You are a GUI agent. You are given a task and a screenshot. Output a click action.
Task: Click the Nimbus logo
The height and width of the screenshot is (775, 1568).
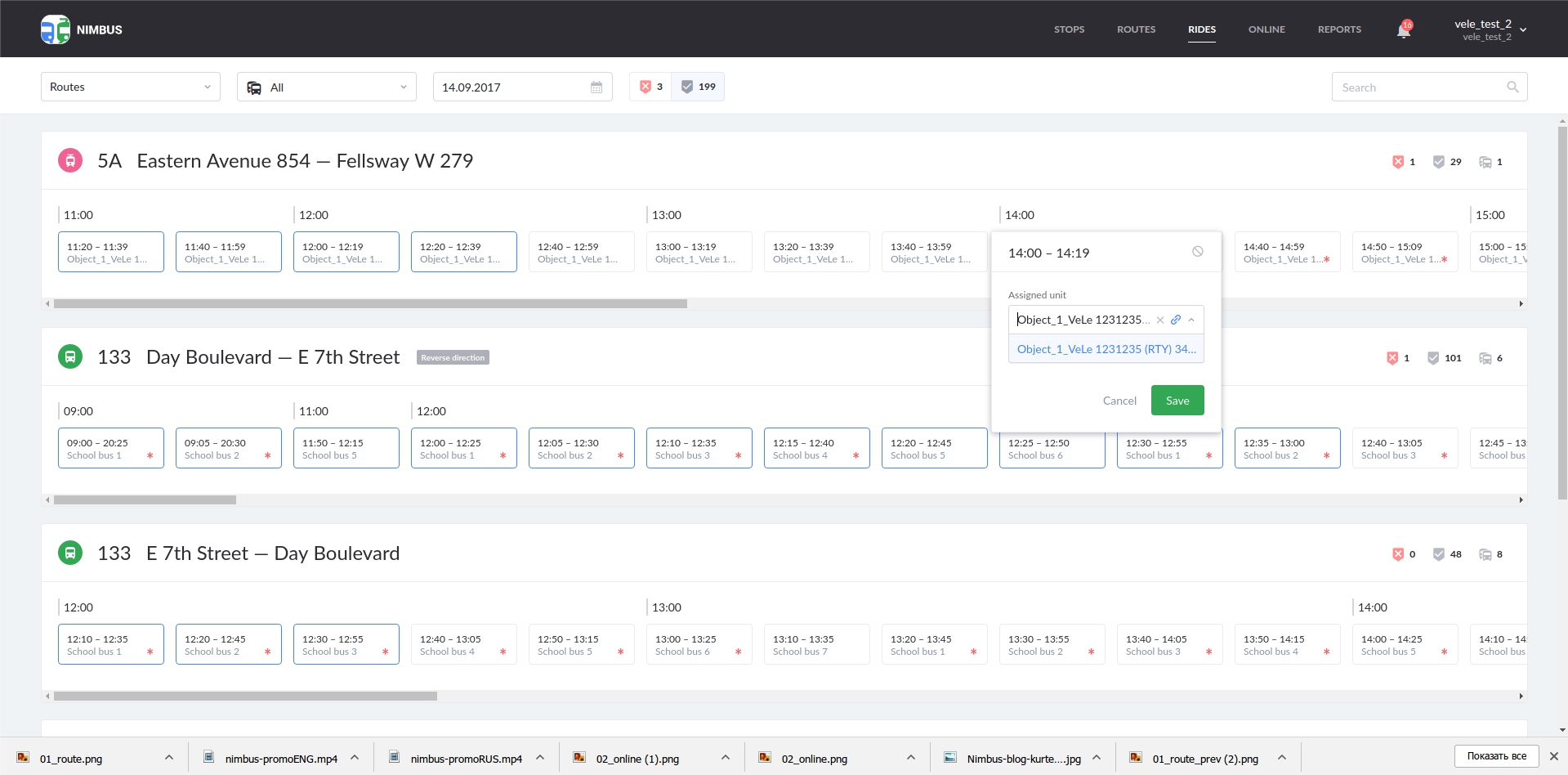tap(81, 29)
